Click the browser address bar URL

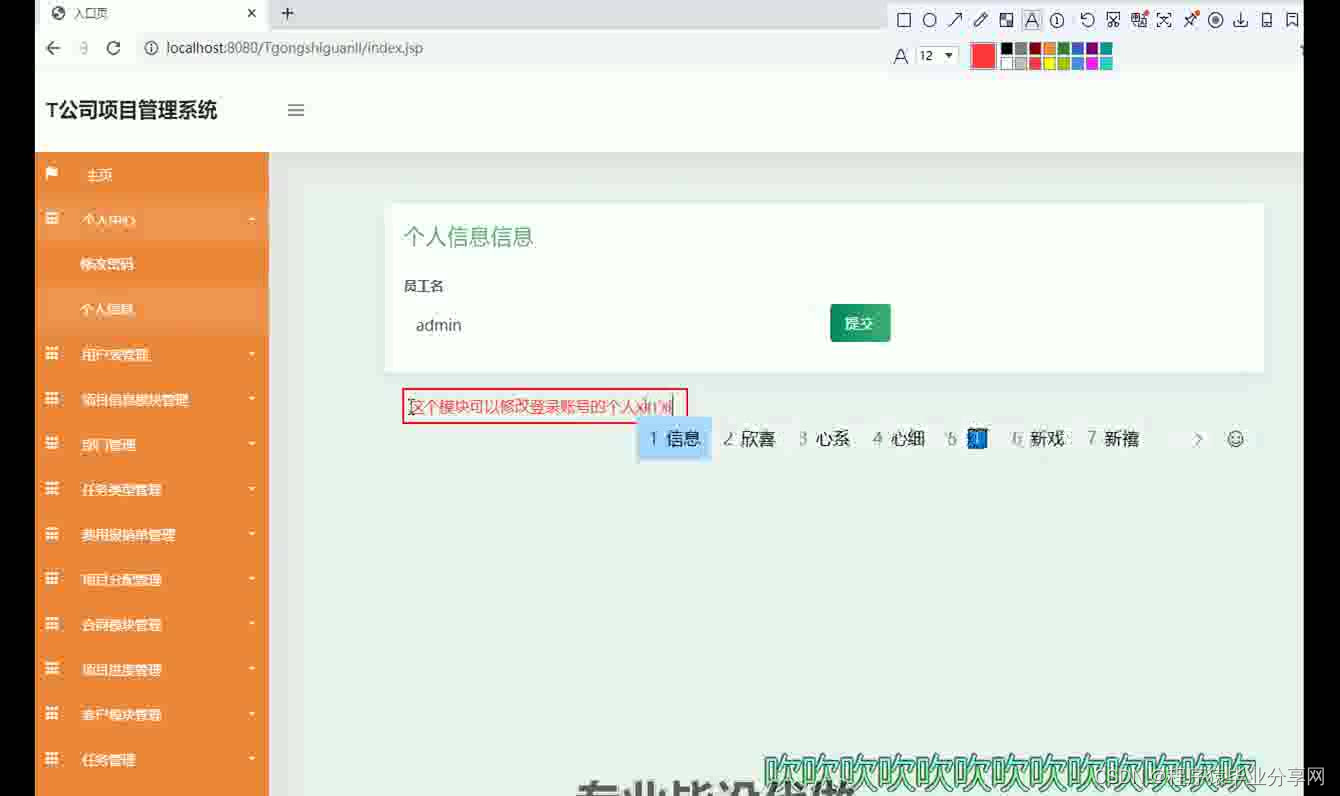(x=295, y=48)
